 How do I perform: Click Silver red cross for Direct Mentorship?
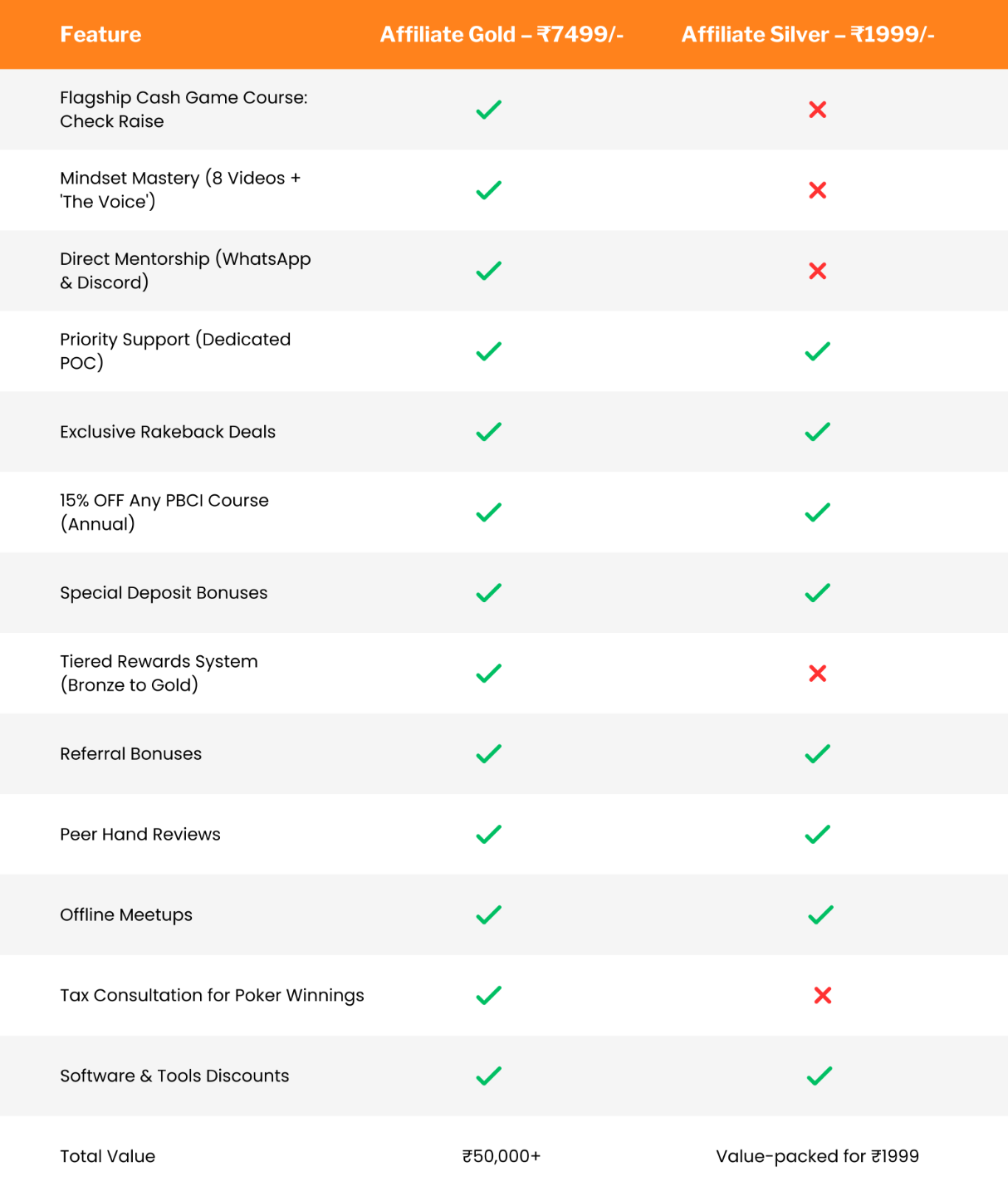point(817,271)
